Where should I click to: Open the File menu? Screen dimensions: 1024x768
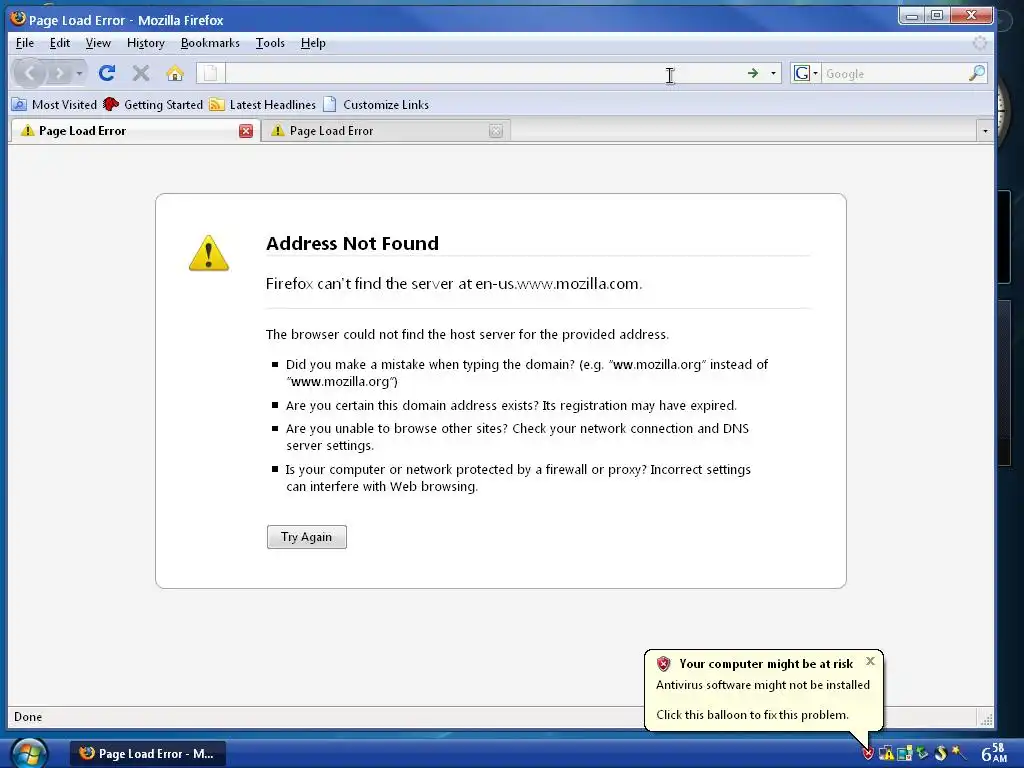25,43
